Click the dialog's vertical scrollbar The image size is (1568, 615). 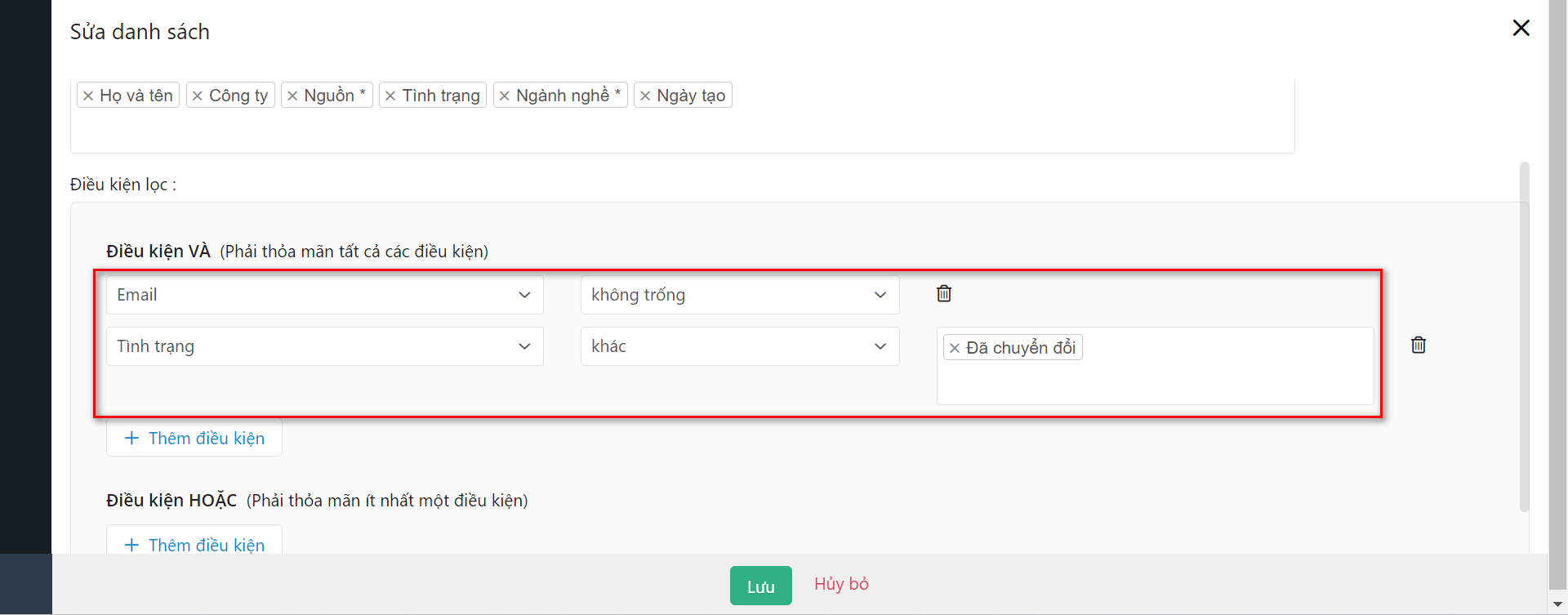pyautogui.click(x=1524, y=336)
